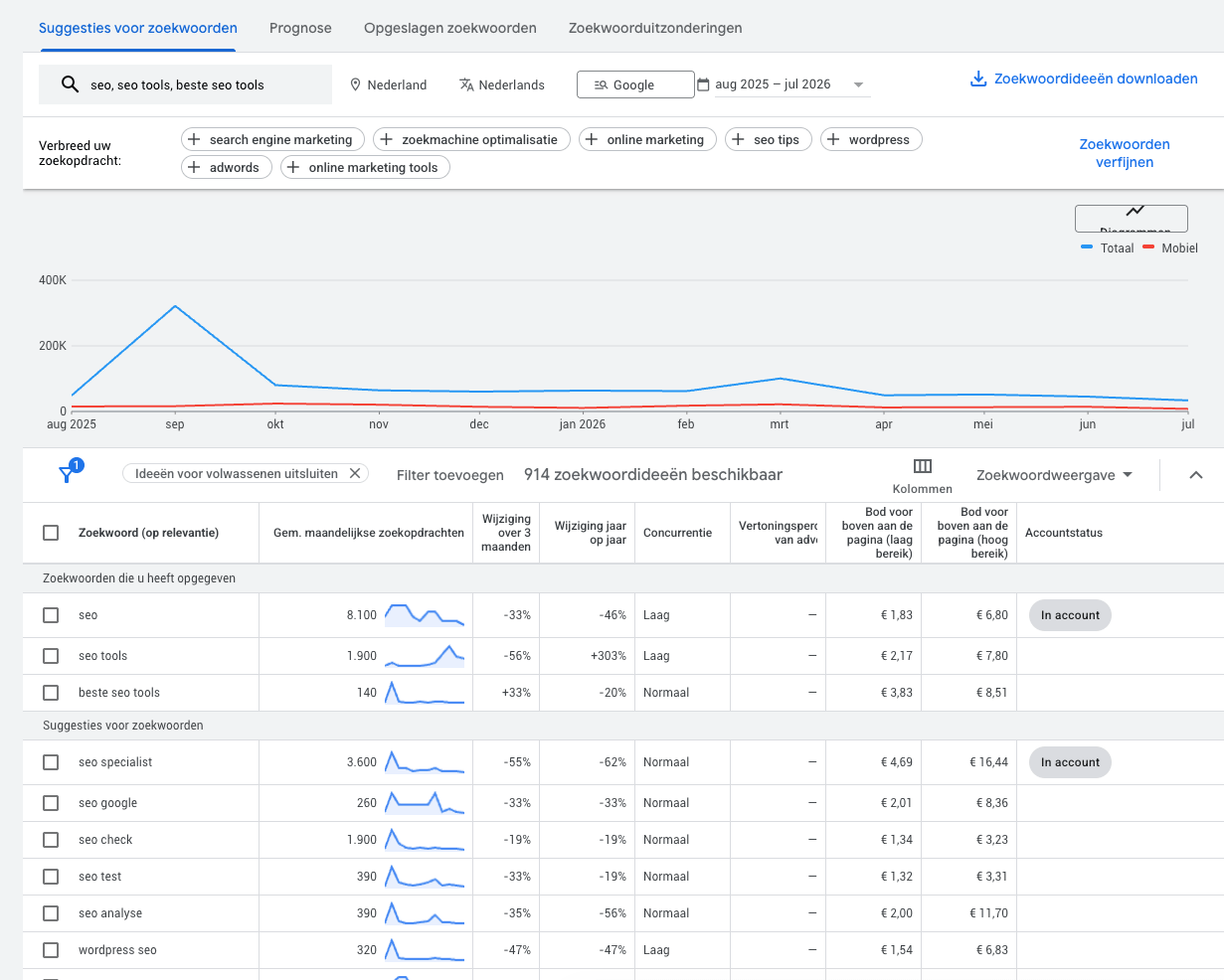Check the box for 'wordpress seo'
This screenshot has width=1224, height=980.
51,950
